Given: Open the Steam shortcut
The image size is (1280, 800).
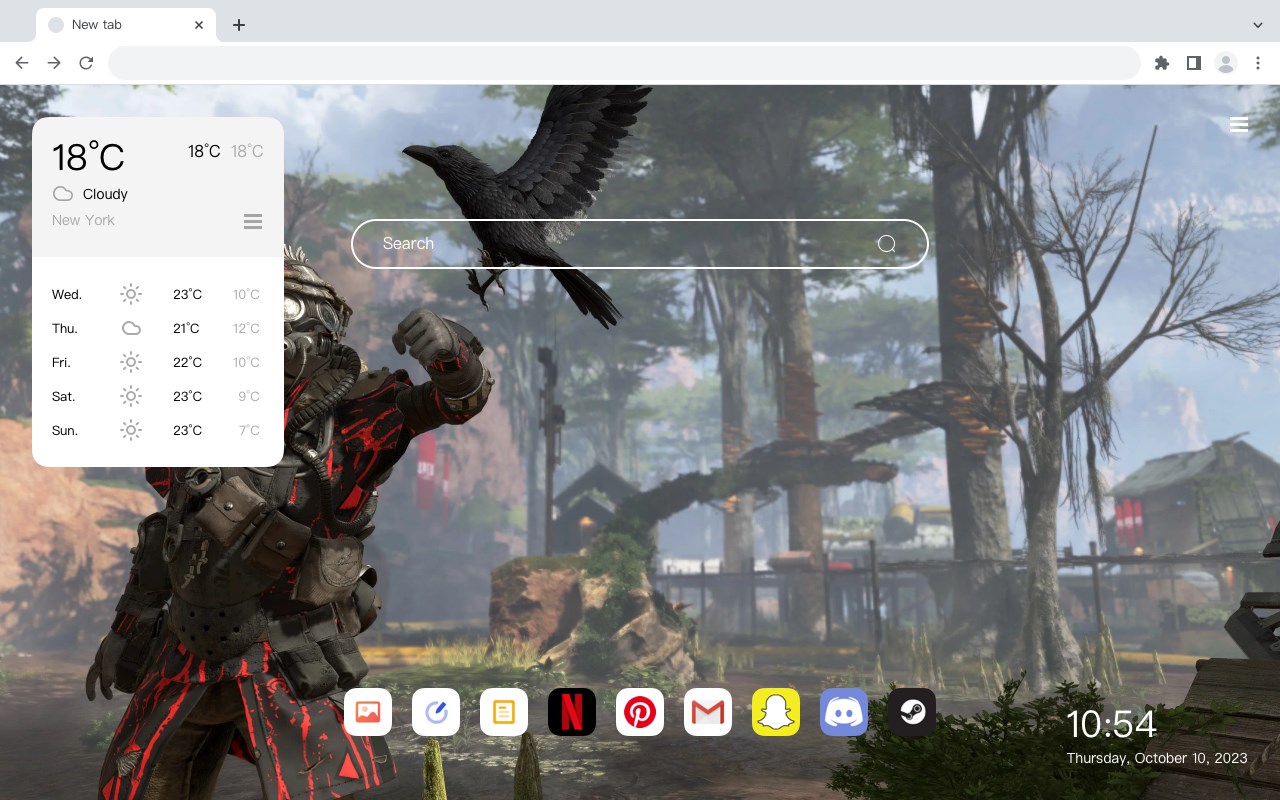Looking at the screenshot, I should (x=912, y=712).
